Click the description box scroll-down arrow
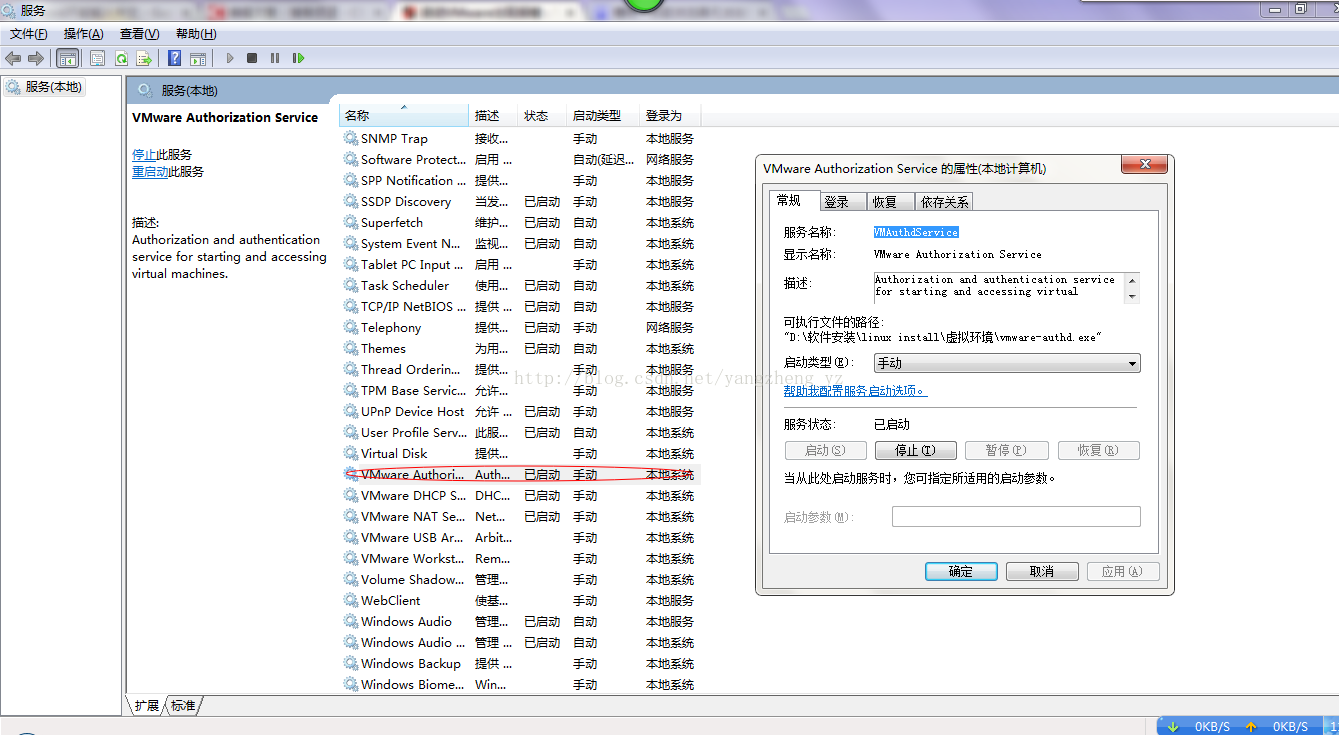Image resolution: width=1339 pixels, height=735 pixels. click(x=1132, y=296)
